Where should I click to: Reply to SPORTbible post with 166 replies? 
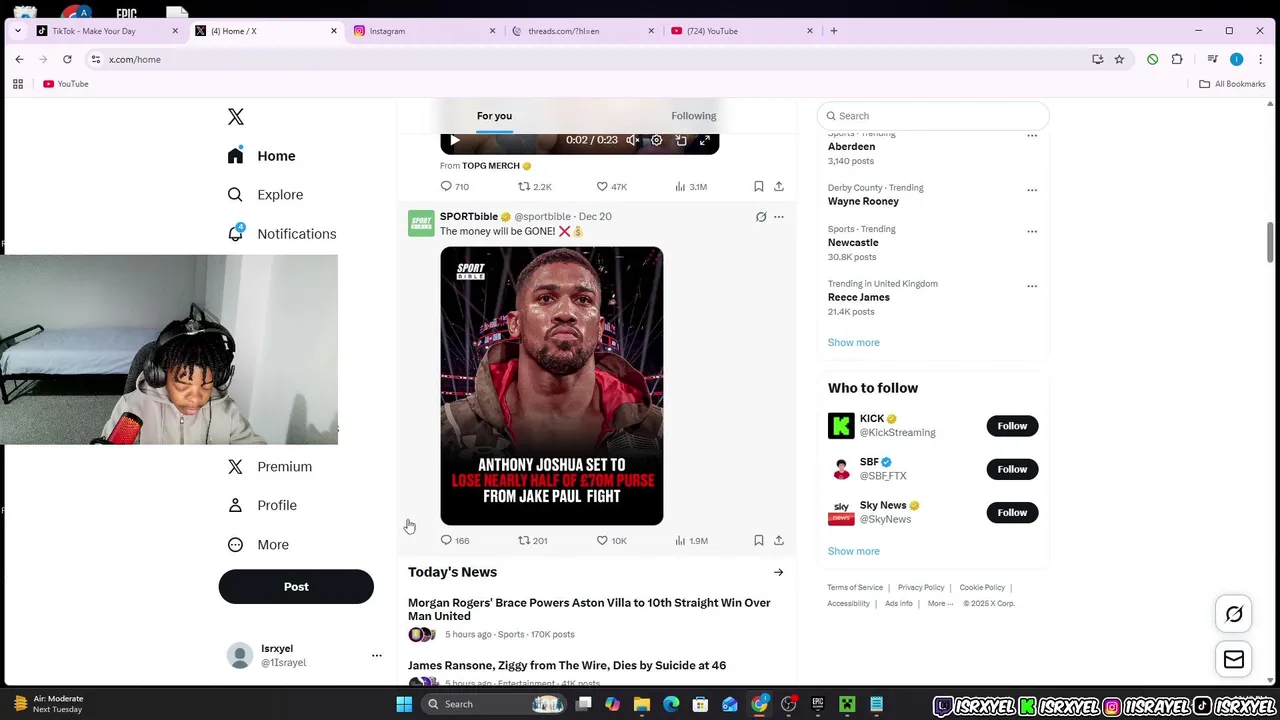click(x=454, y=541)
